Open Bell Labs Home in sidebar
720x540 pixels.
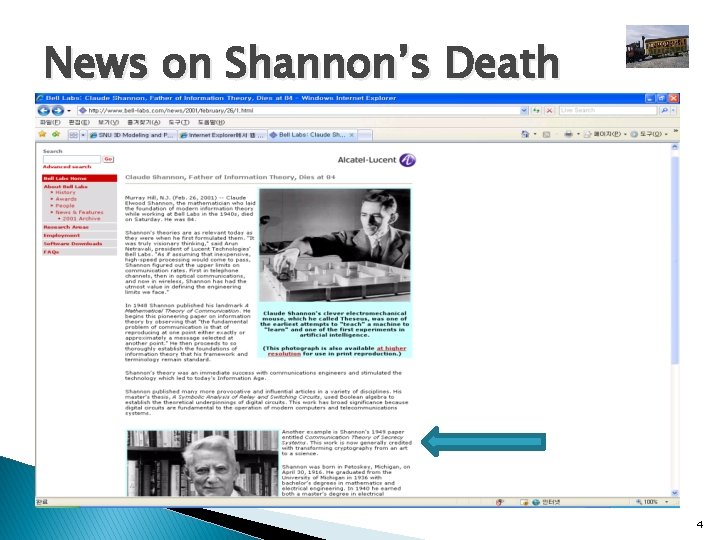[79, 179]
